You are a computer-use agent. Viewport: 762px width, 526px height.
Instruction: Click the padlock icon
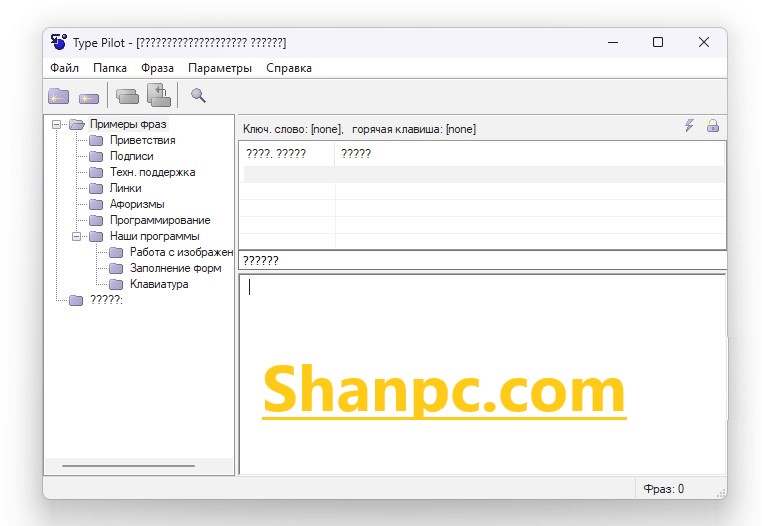[713, 126]
